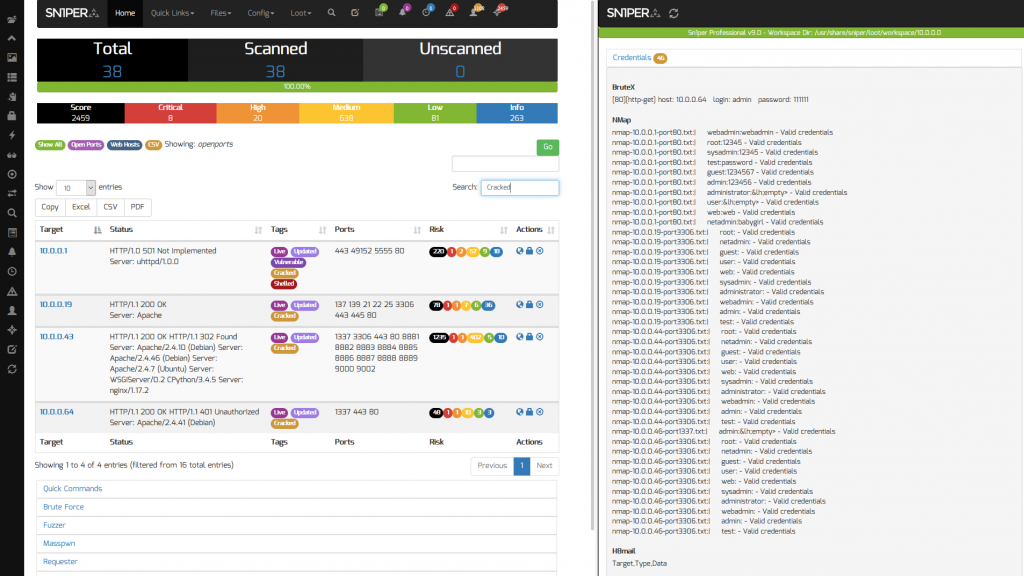This screenshot has height=576, width=1024.
Task: Click the red Critical segment on the risk bar
Action: tap(169, 113)
